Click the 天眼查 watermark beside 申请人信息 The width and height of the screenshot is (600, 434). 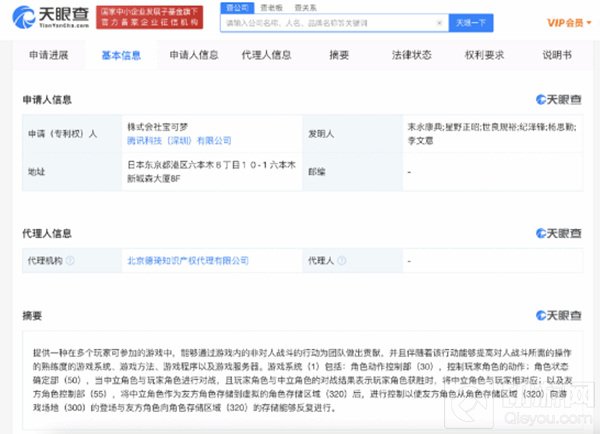[x=561, y=99]
